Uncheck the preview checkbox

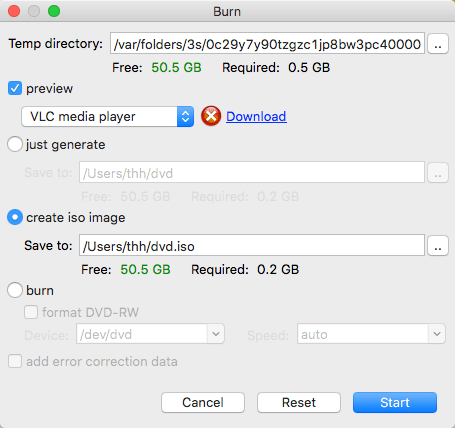(15, 88)
